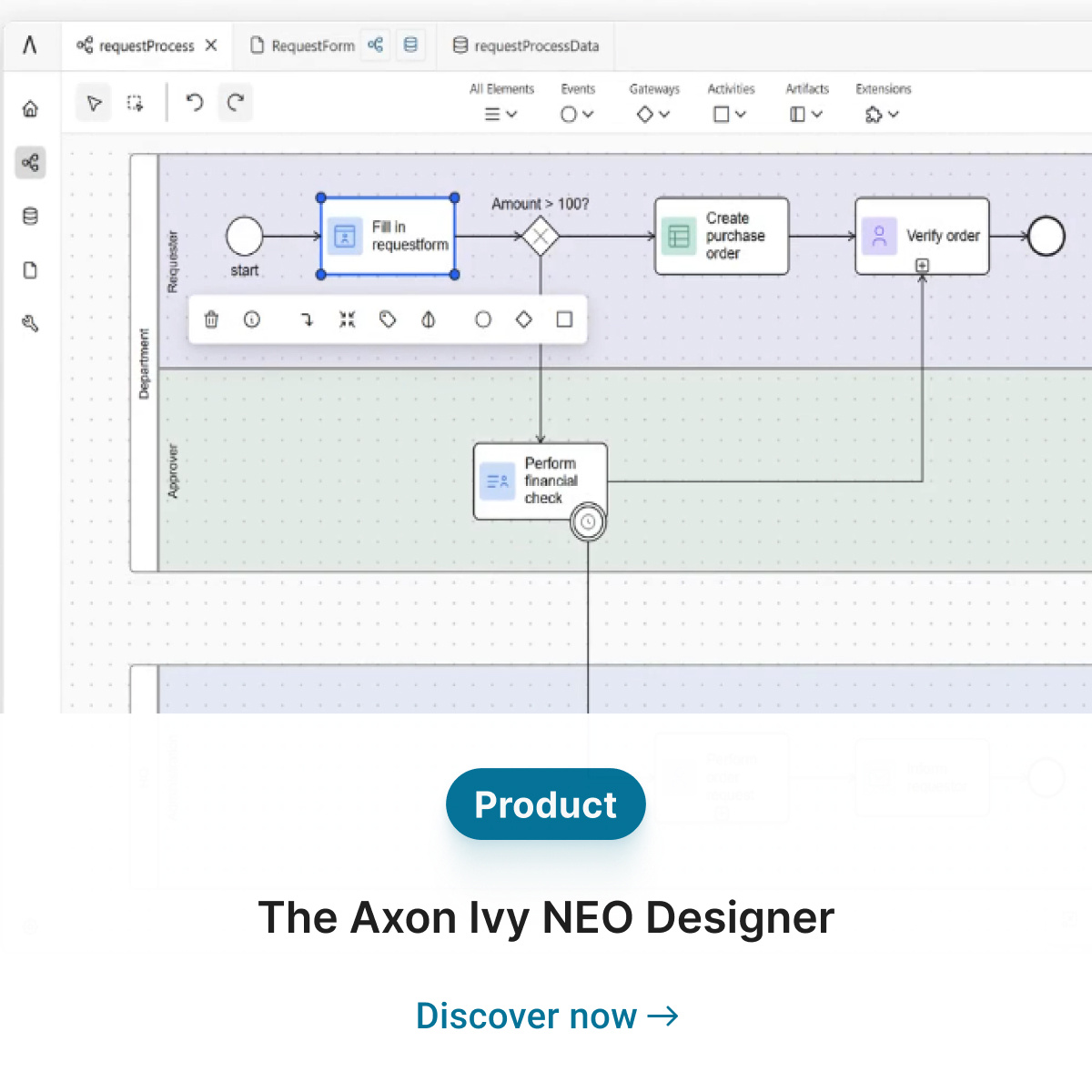This screenshot has width=1092, height=1092.
Task: Redo the last action
Action: click(x=236, y=102)
